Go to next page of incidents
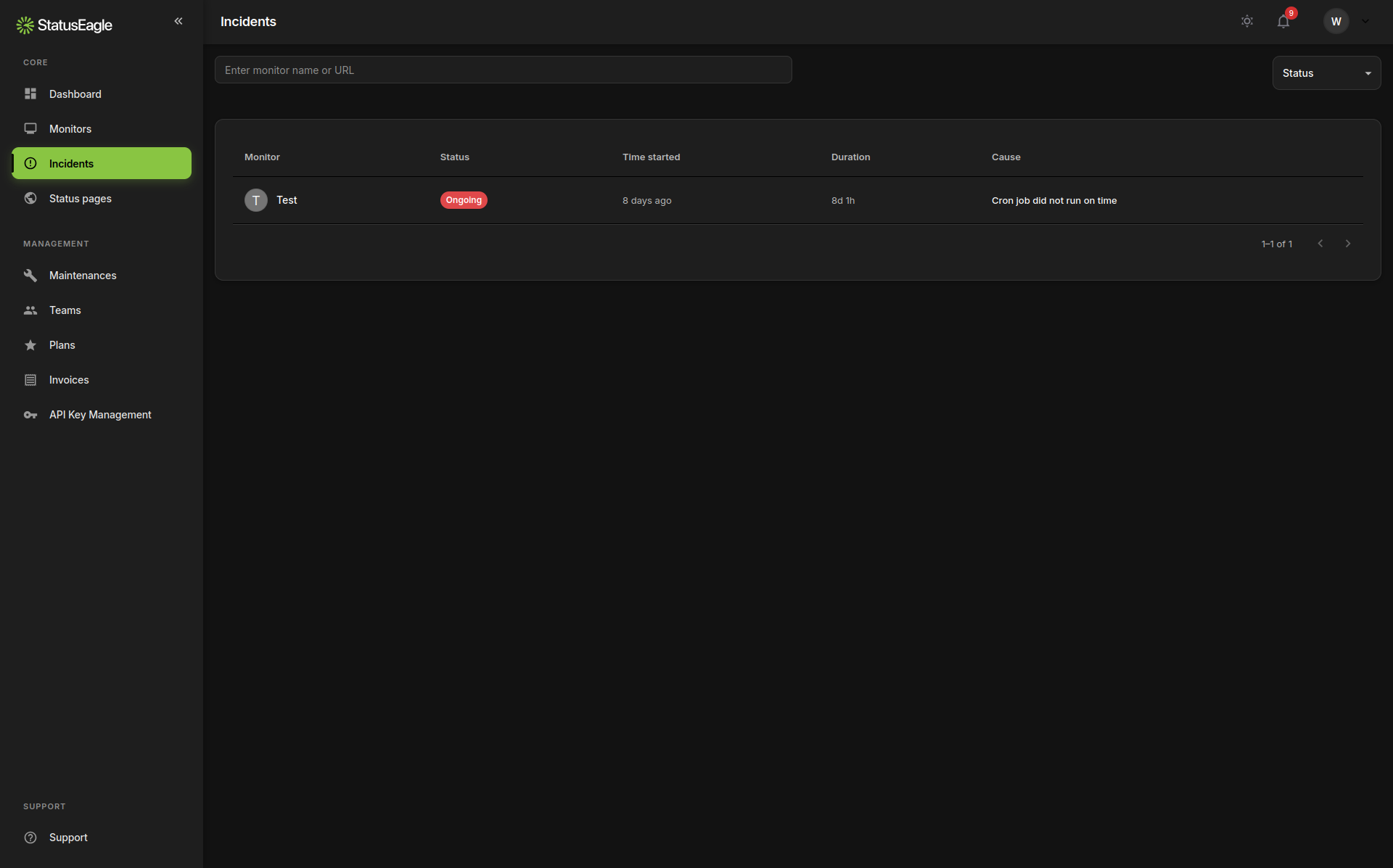 (1348, 243)
